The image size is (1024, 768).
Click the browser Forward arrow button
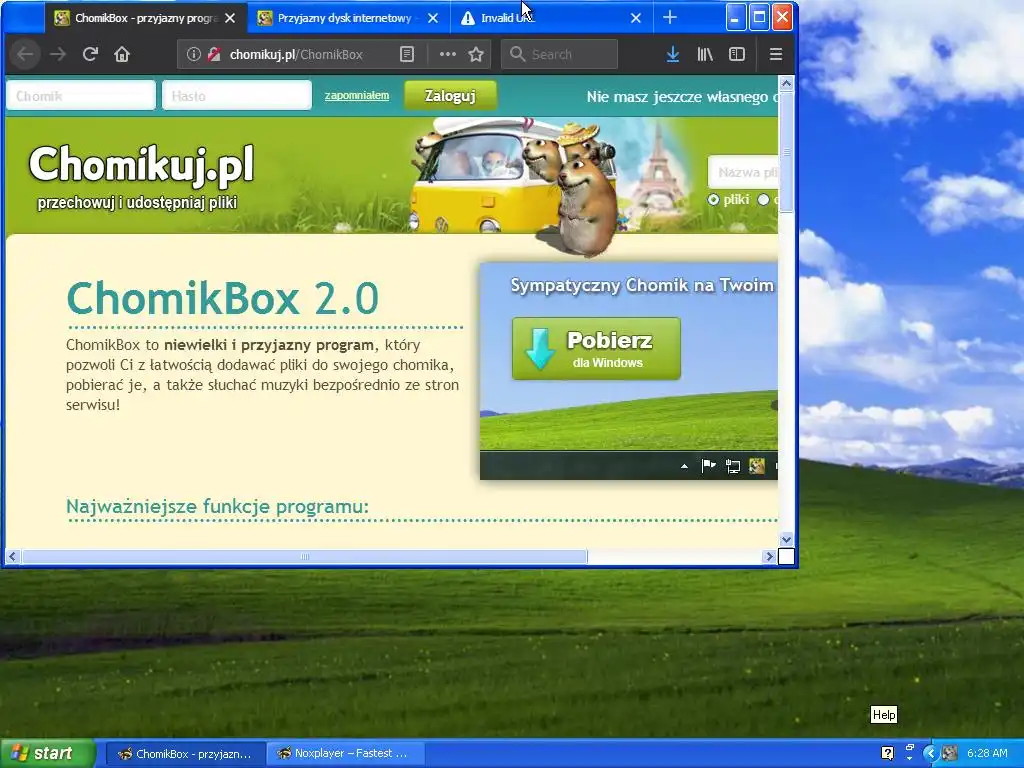coord(58,54)
